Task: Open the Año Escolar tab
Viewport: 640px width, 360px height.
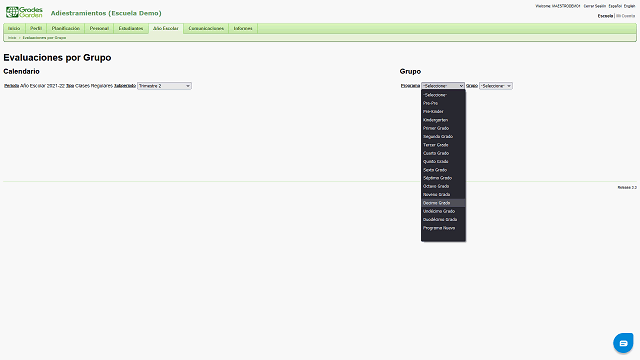Action: [x=166, y=29]
